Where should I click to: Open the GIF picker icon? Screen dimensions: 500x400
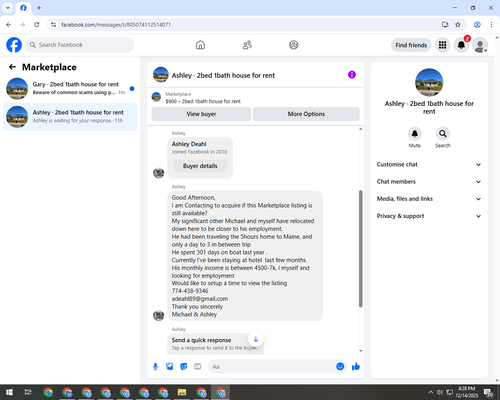198,367
